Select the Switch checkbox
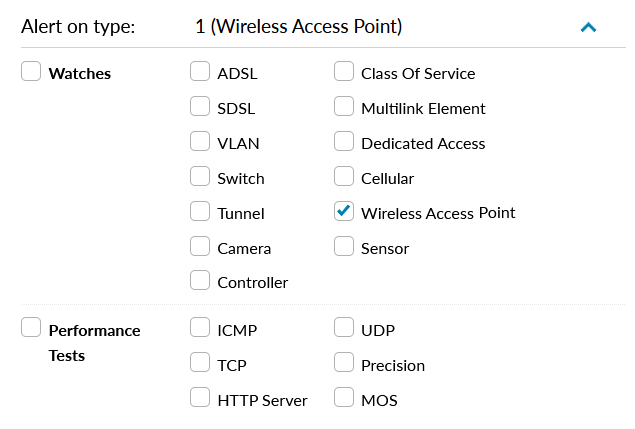This screenshot has width=635, height=429. pyautogui.click(x=200, y=177)
